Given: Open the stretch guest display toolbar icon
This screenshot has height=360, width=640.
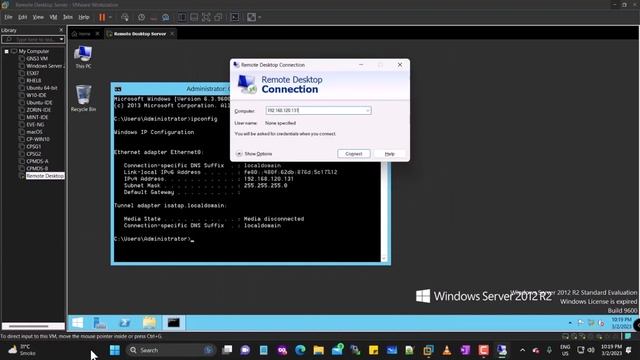Looking at the screenshot, I should [x=252, y=17].
